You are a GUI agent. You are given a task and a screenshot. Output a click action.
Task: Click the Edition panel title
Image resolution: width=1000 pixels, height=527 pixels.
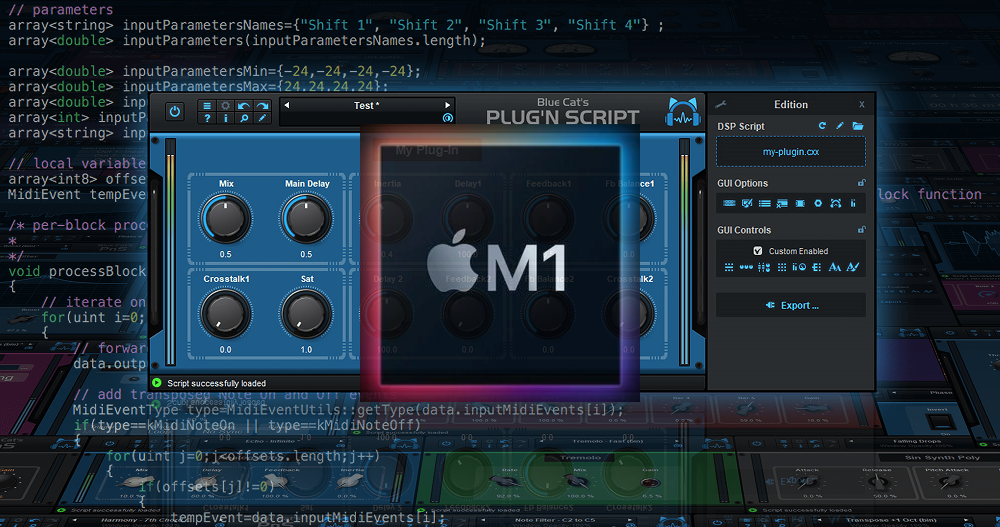coord(791,105)
